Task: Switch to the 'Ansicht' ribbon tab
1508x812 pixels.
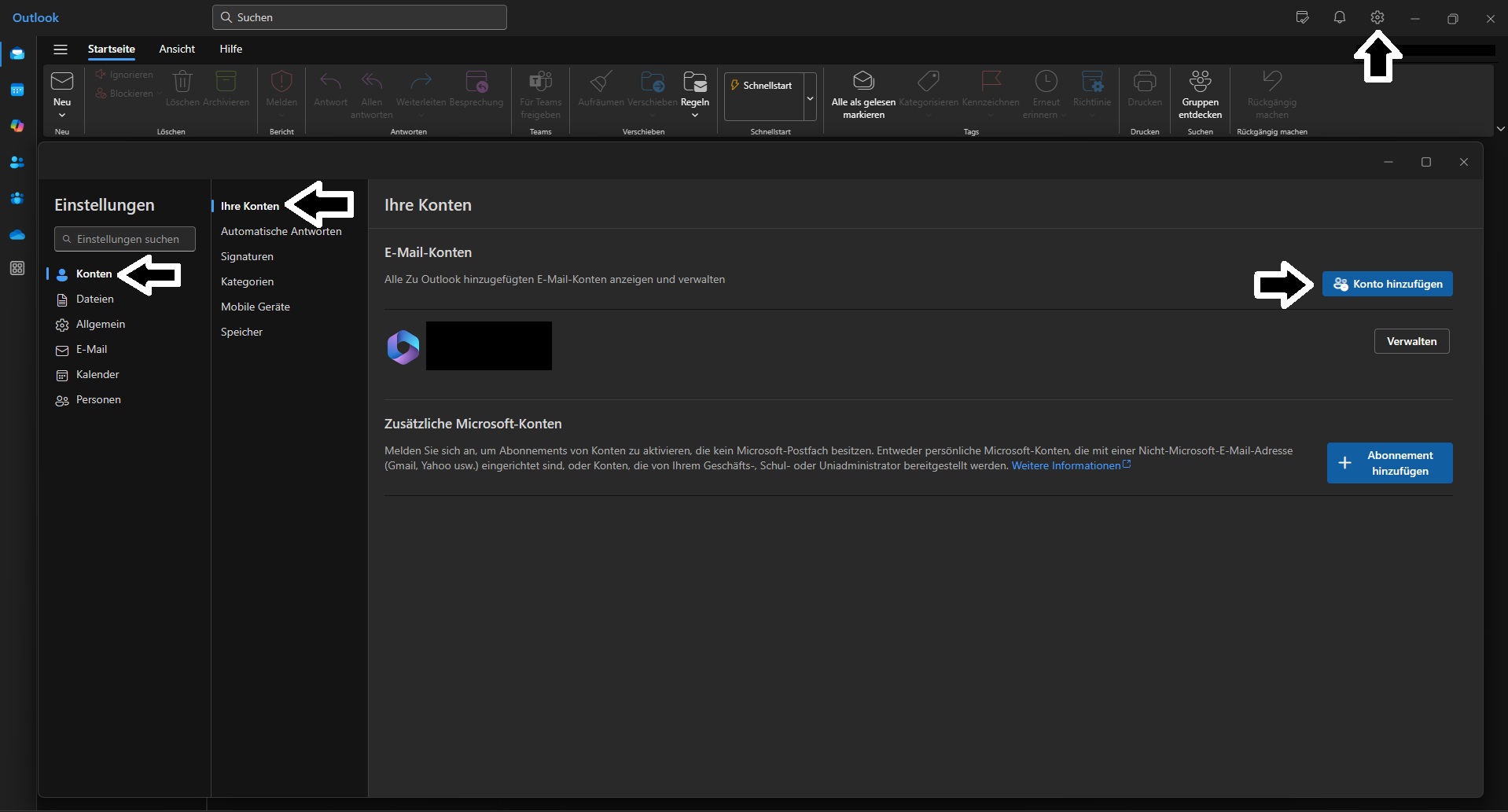Action: (177, 49)
